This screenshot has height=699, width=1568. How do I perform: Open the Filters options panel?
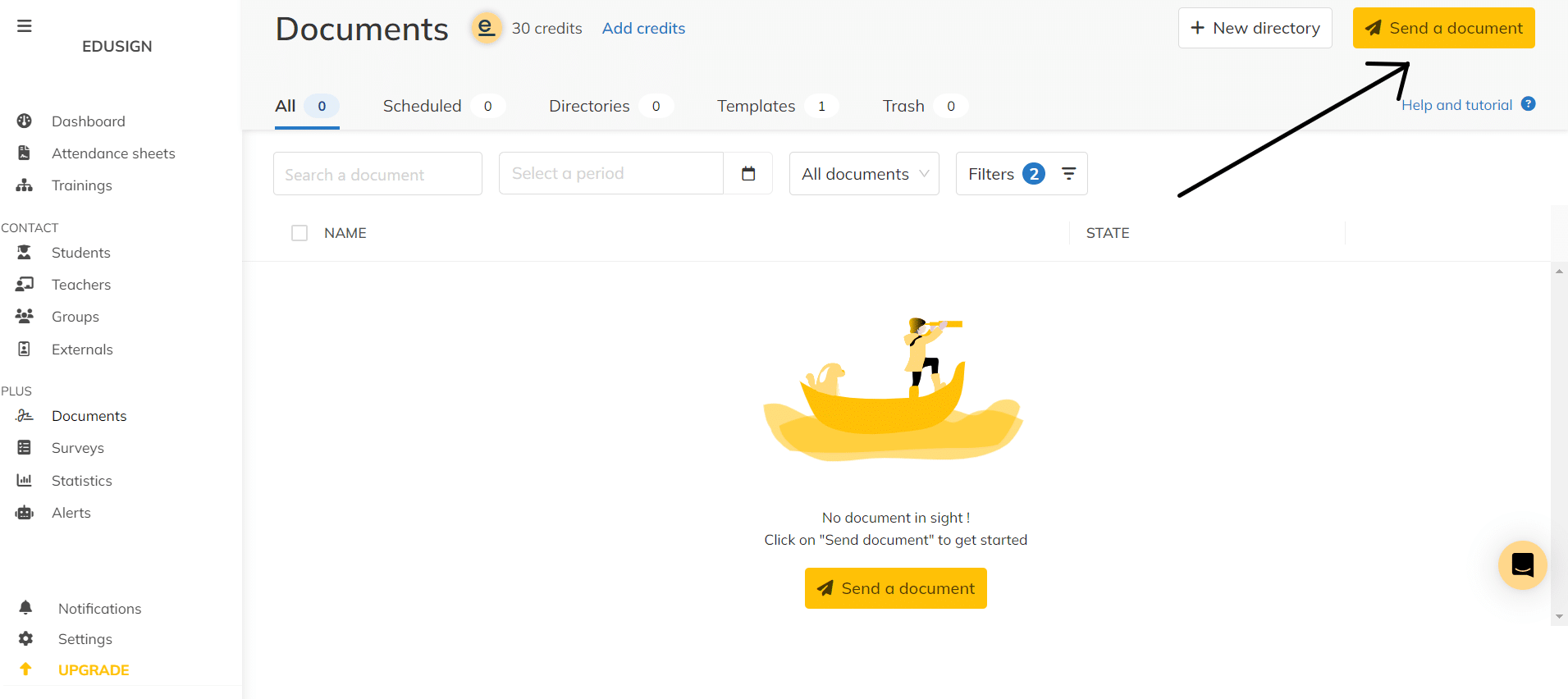click(1022, 174)
